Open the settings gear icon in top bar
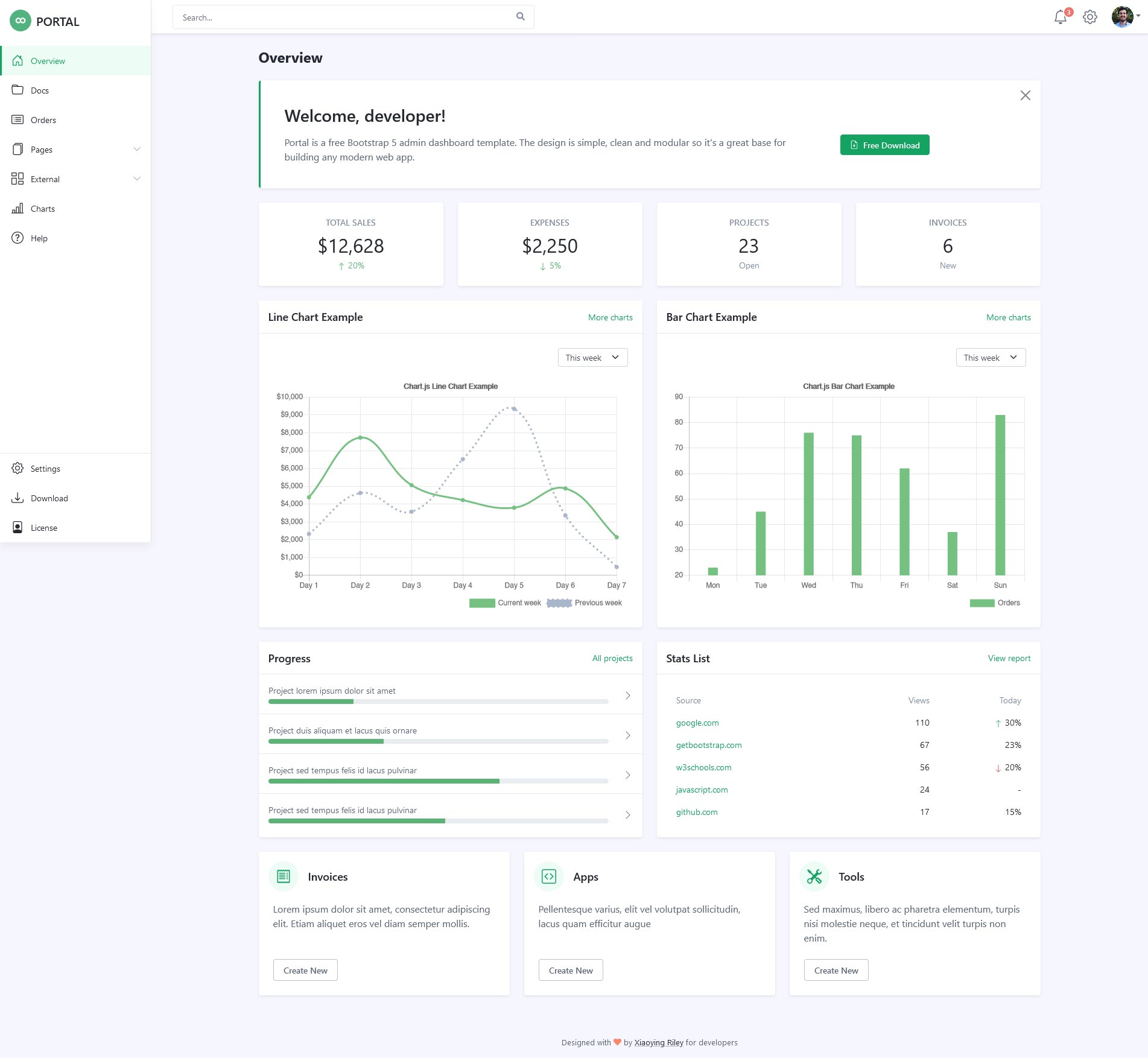The image size is (1148, 1058). tap(1090, 17)
